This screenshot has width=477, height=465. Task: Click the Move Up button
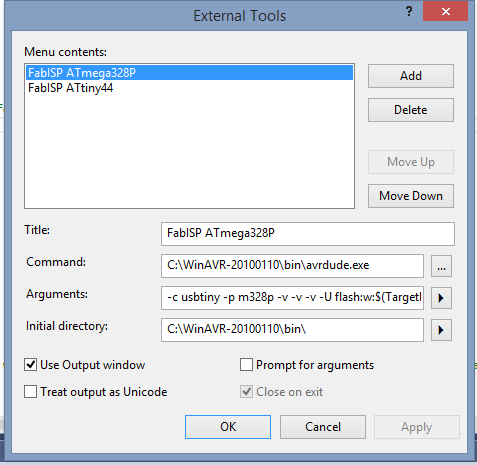tap(411, 162)
